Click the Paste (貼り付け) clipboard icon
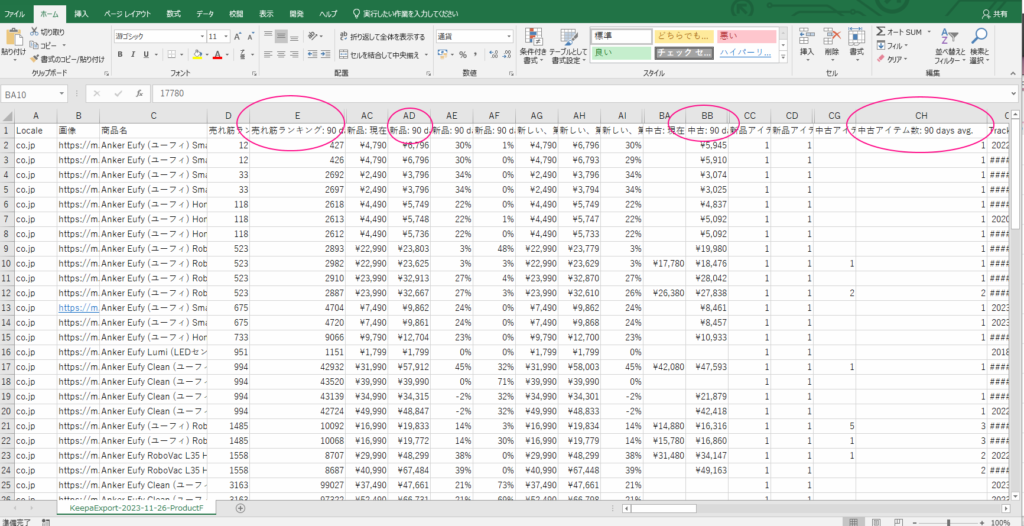Image resolution: width=1024 pixels, height=526 pixels. (x=13, y=37)
